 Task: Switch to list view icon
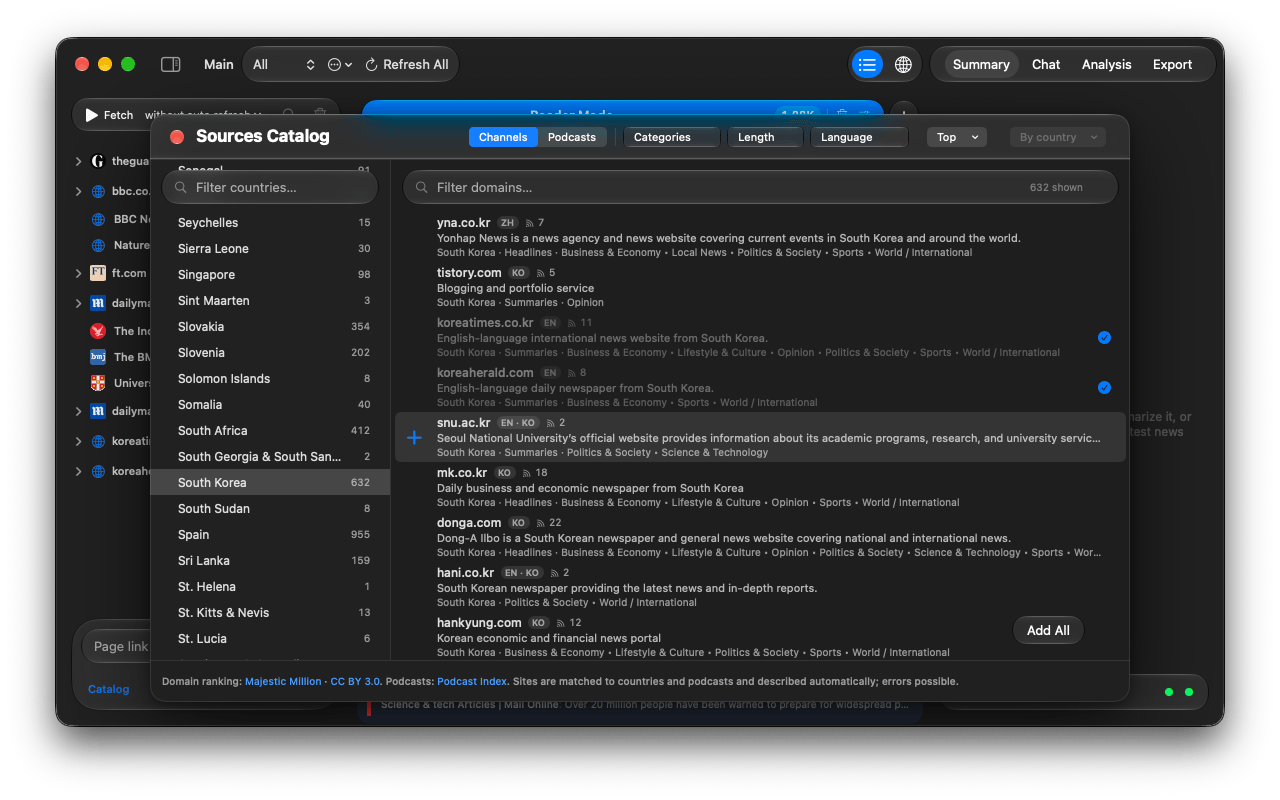pyautogui.click(x=867, y=64)
